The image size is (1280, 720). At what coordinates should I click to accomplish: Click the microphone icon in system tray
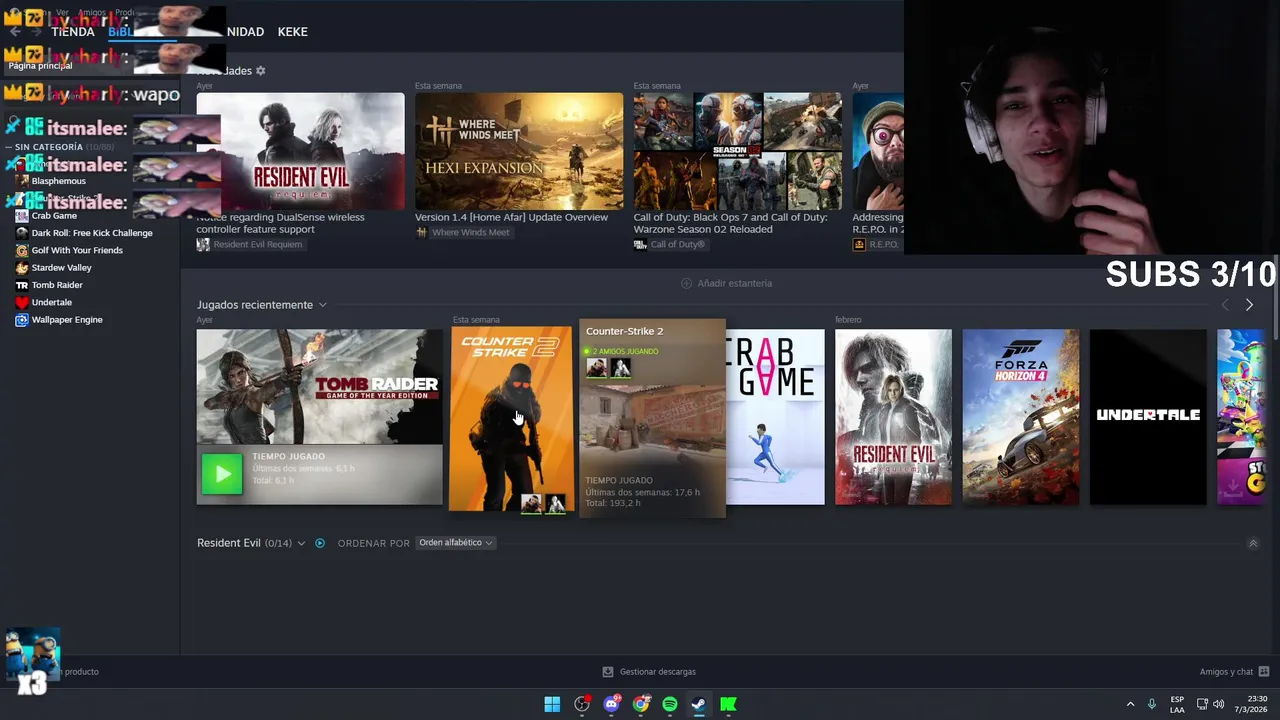(1152, 704)
